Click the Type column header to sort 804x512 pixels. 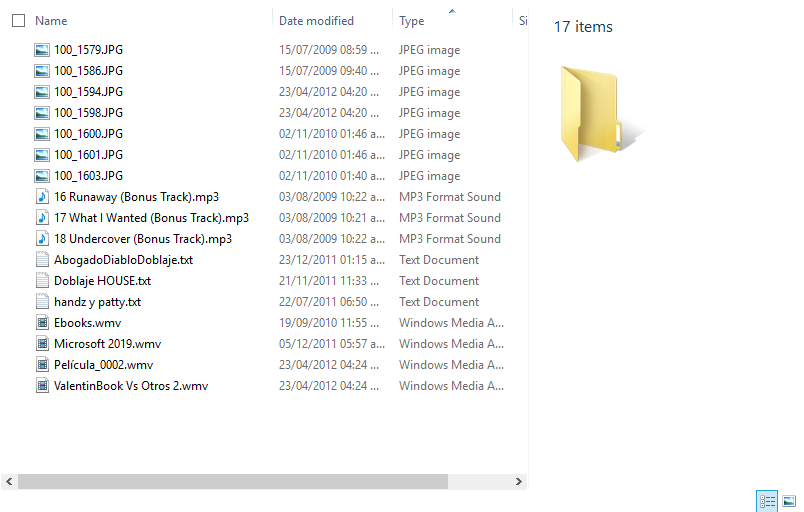click(412, 21)
